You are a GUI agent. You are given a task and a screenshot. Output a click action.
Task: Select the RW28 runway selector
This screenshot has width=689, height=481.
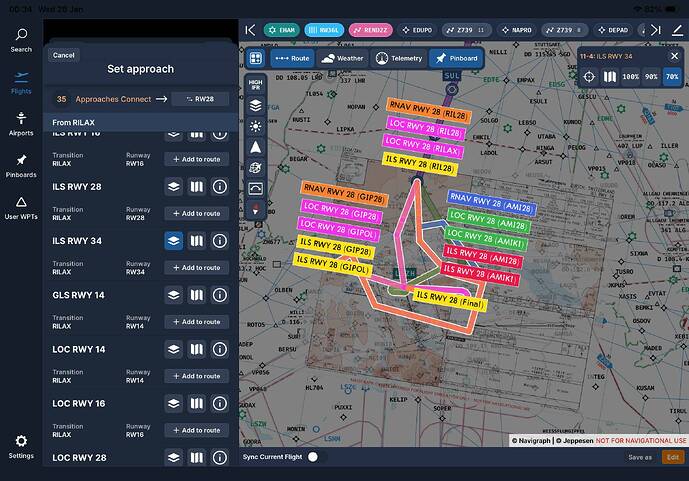[200, 99]
